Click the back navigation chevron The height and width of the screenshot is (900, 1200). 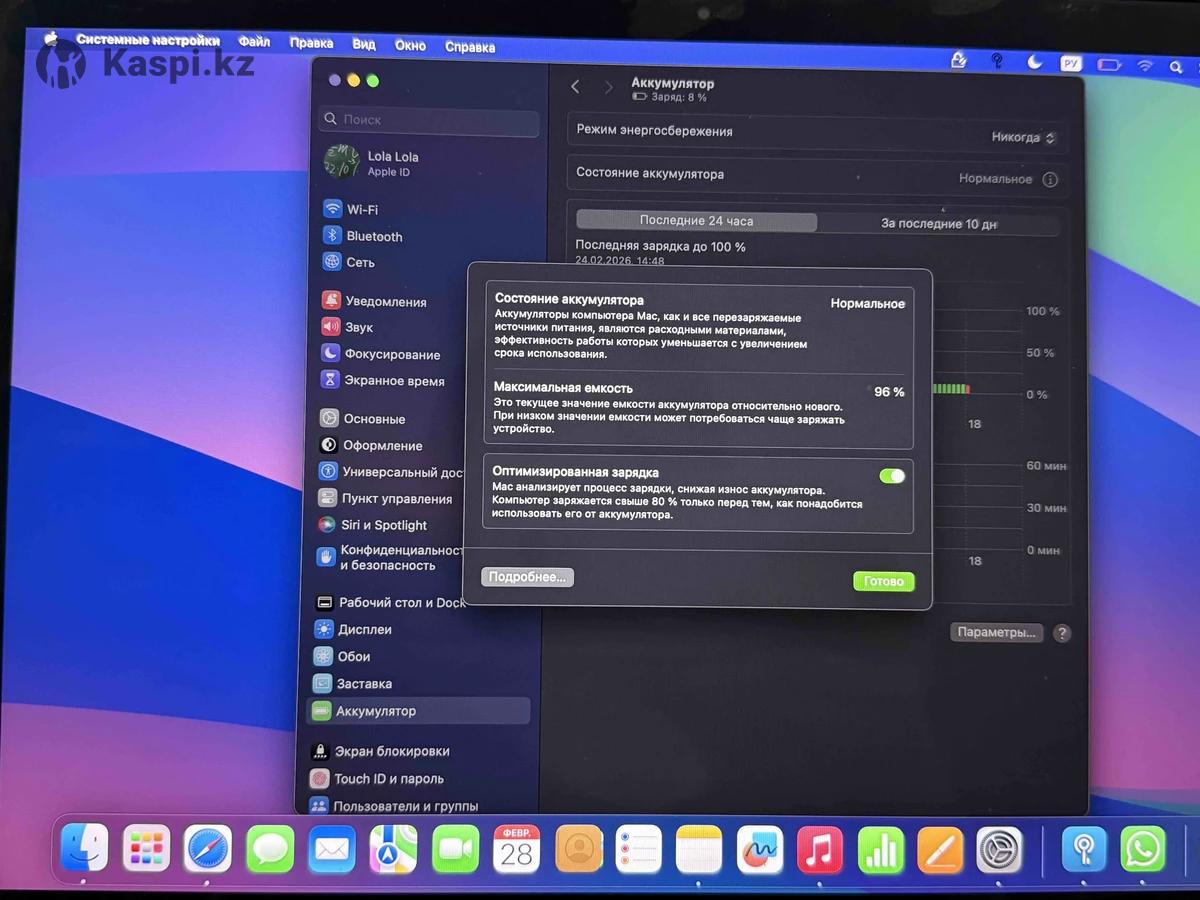(575, 87)
